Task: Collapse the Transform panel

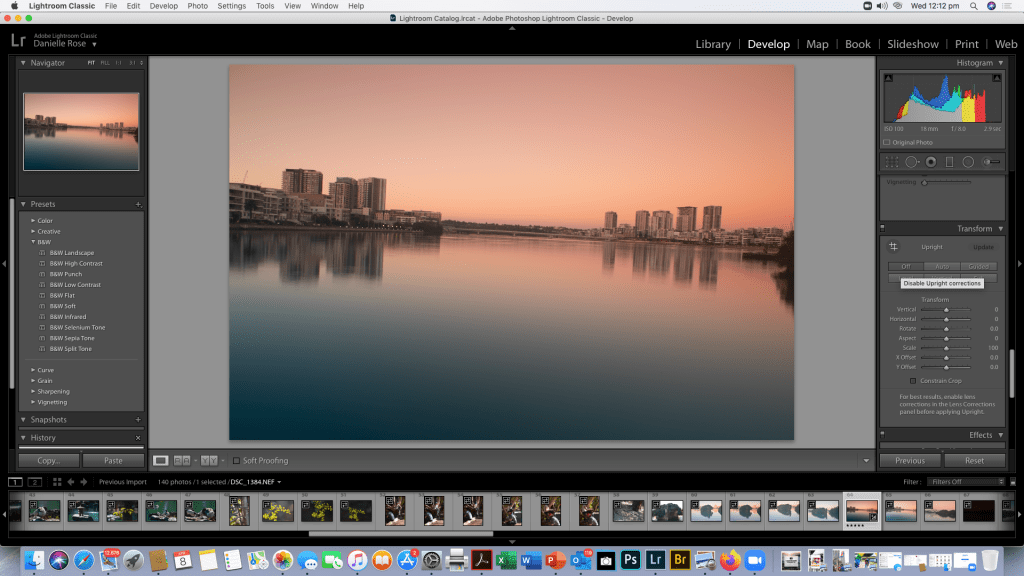Action: (x=1001, y=228)
